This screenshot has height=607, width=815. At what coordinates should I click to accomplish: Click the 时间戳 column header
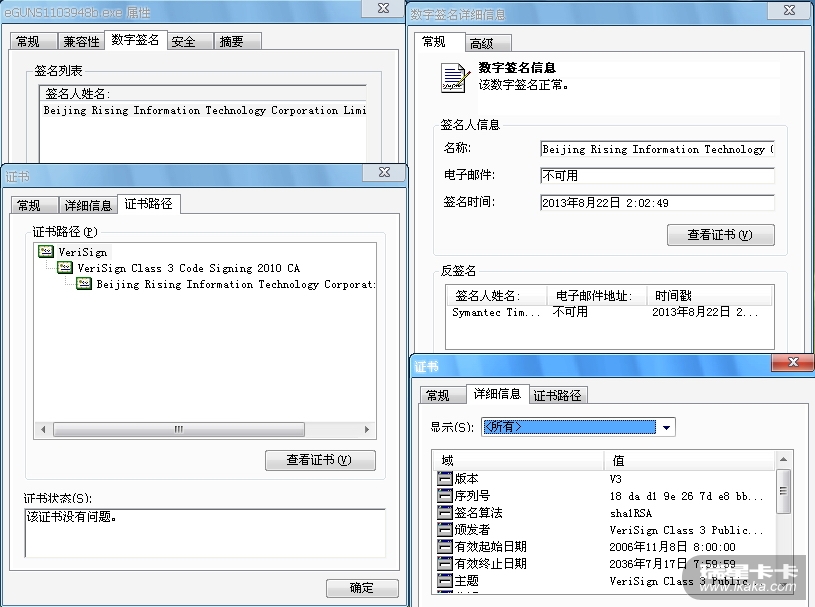pyautogui.click(x=709, y=296)
